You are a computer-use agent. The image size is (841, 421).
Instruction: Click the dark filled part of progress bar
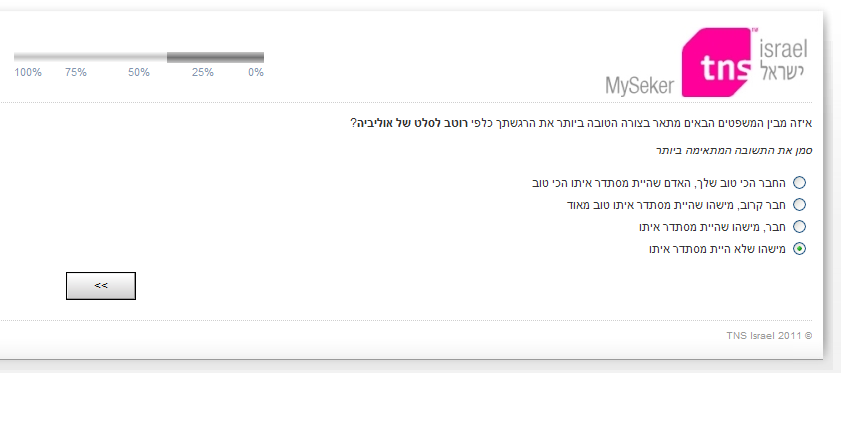(215, 57)
